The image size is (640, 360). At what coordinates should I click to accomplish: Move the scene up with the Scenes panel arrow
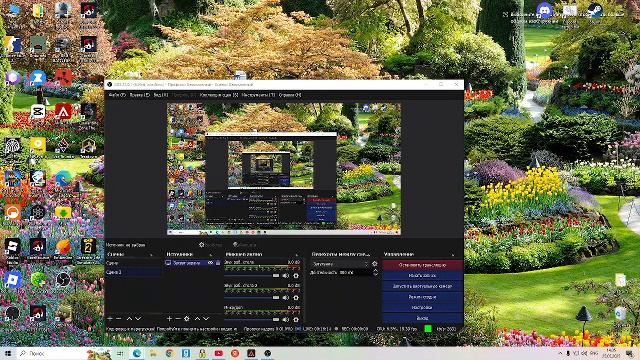click(x=129, y=319)
